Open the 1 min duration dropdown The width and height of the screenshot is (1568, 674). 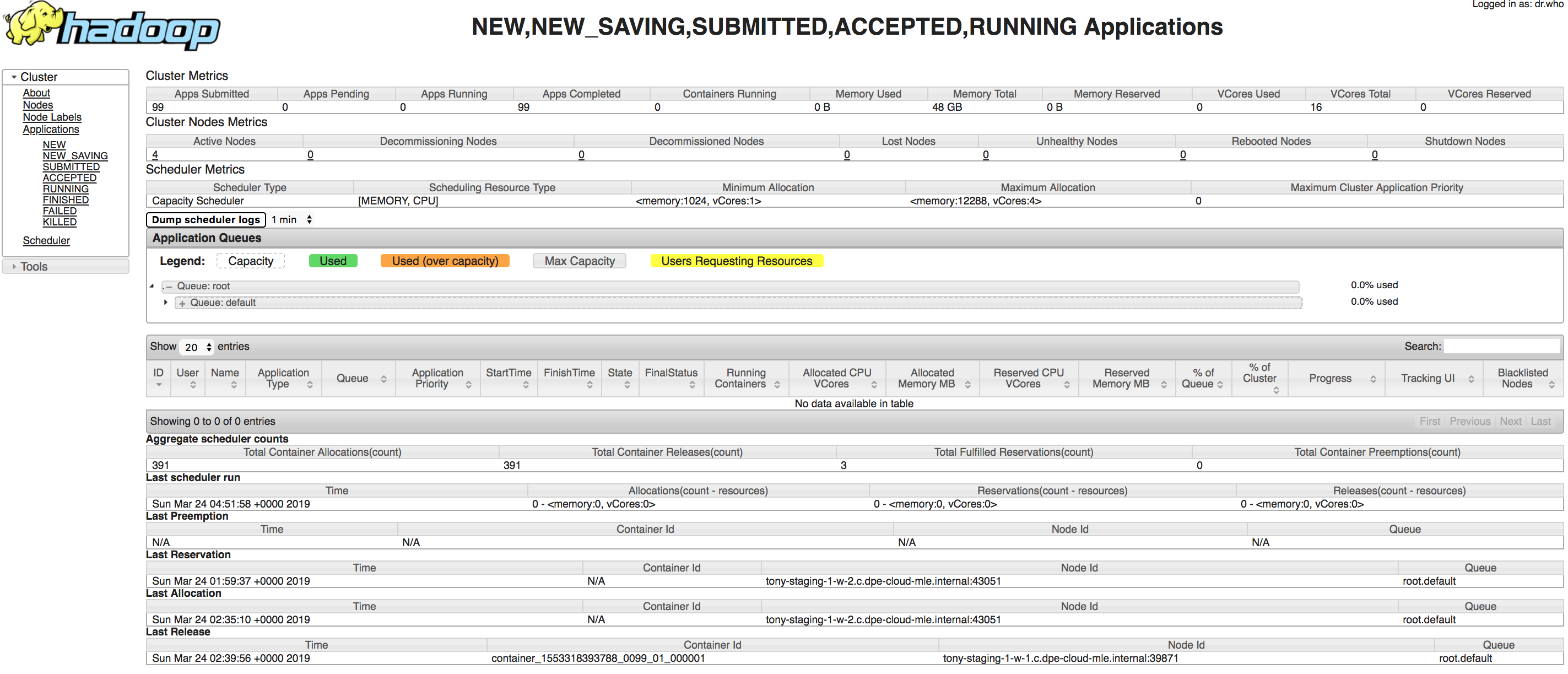coord(291,219)
